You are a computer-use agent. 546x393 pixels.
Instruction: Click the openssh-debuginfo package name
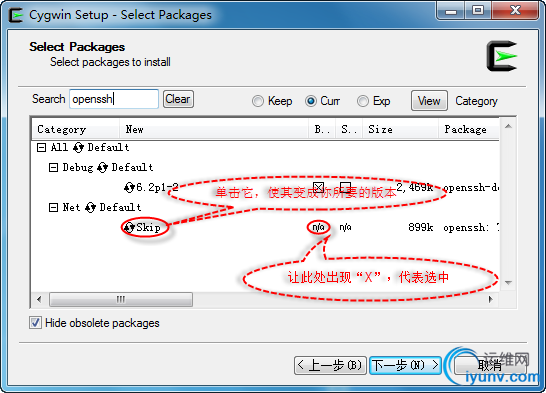(x=471, y=188)
